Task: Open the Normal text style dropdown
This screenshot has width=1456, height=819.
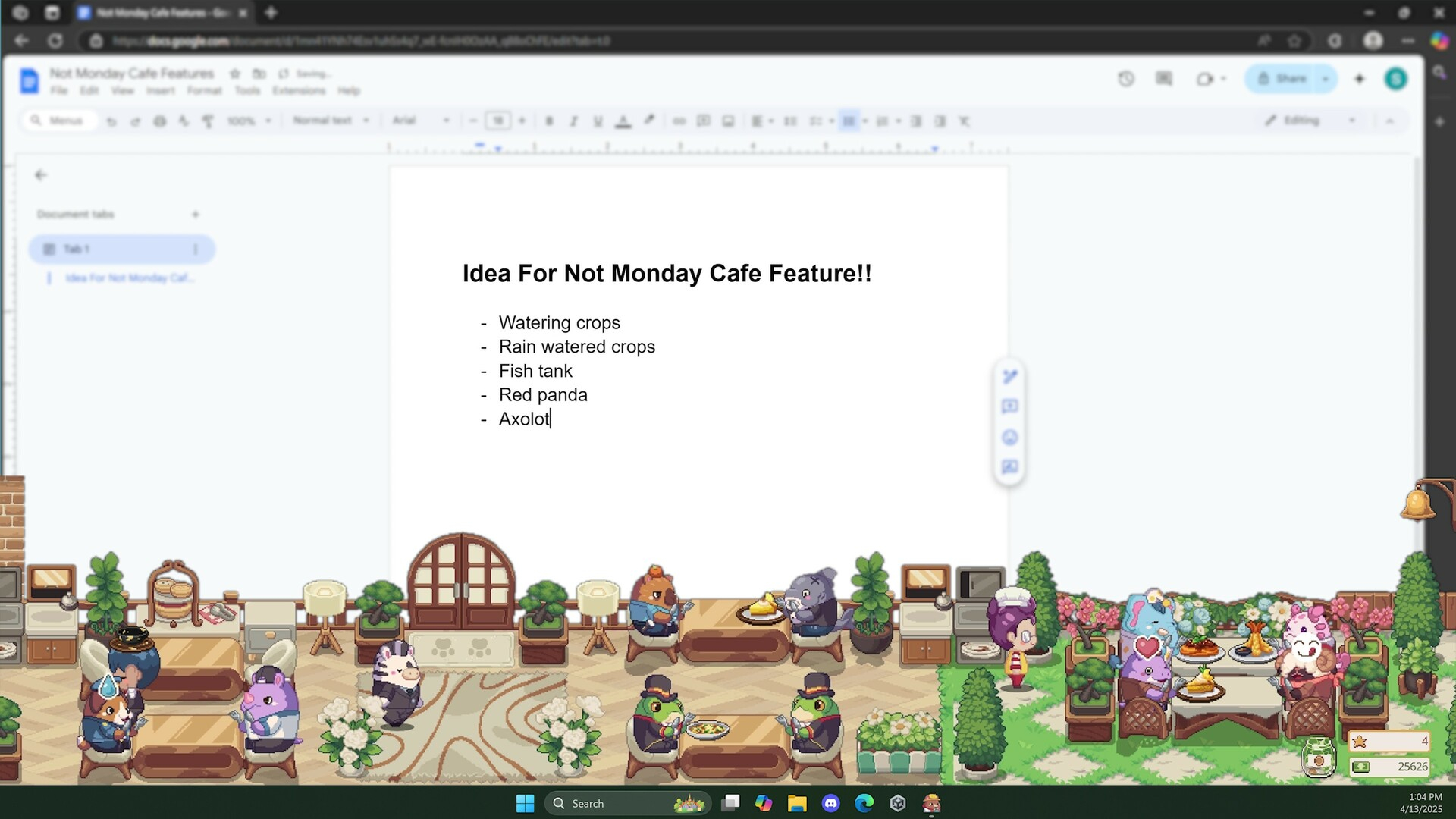Action: click(326, 121)
